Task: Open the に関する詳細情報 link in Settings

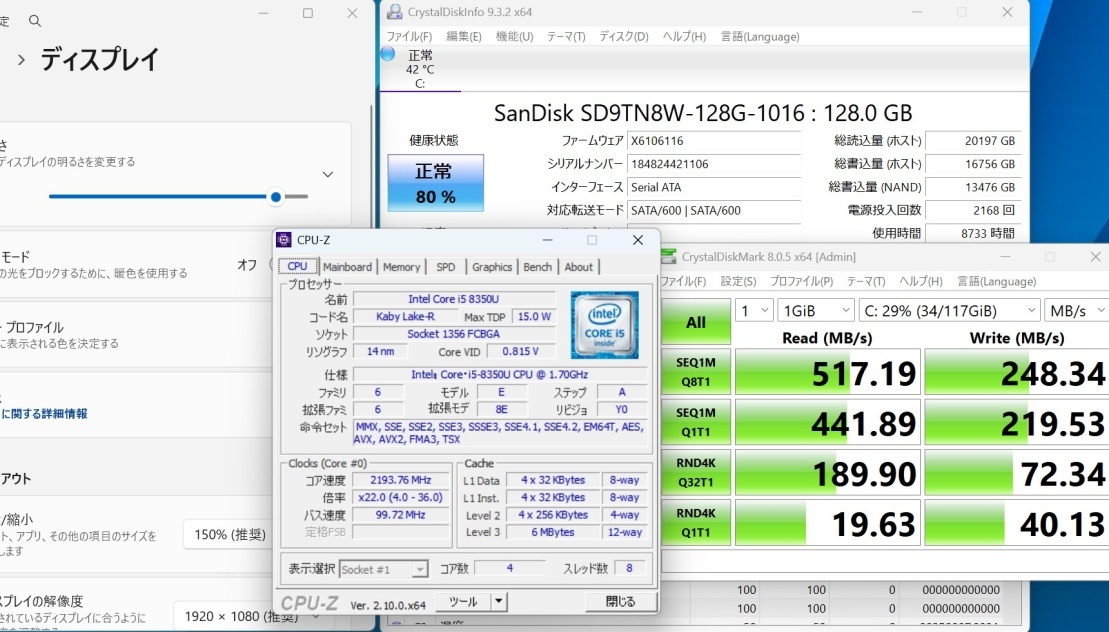Action: click(x=44, y=413)
